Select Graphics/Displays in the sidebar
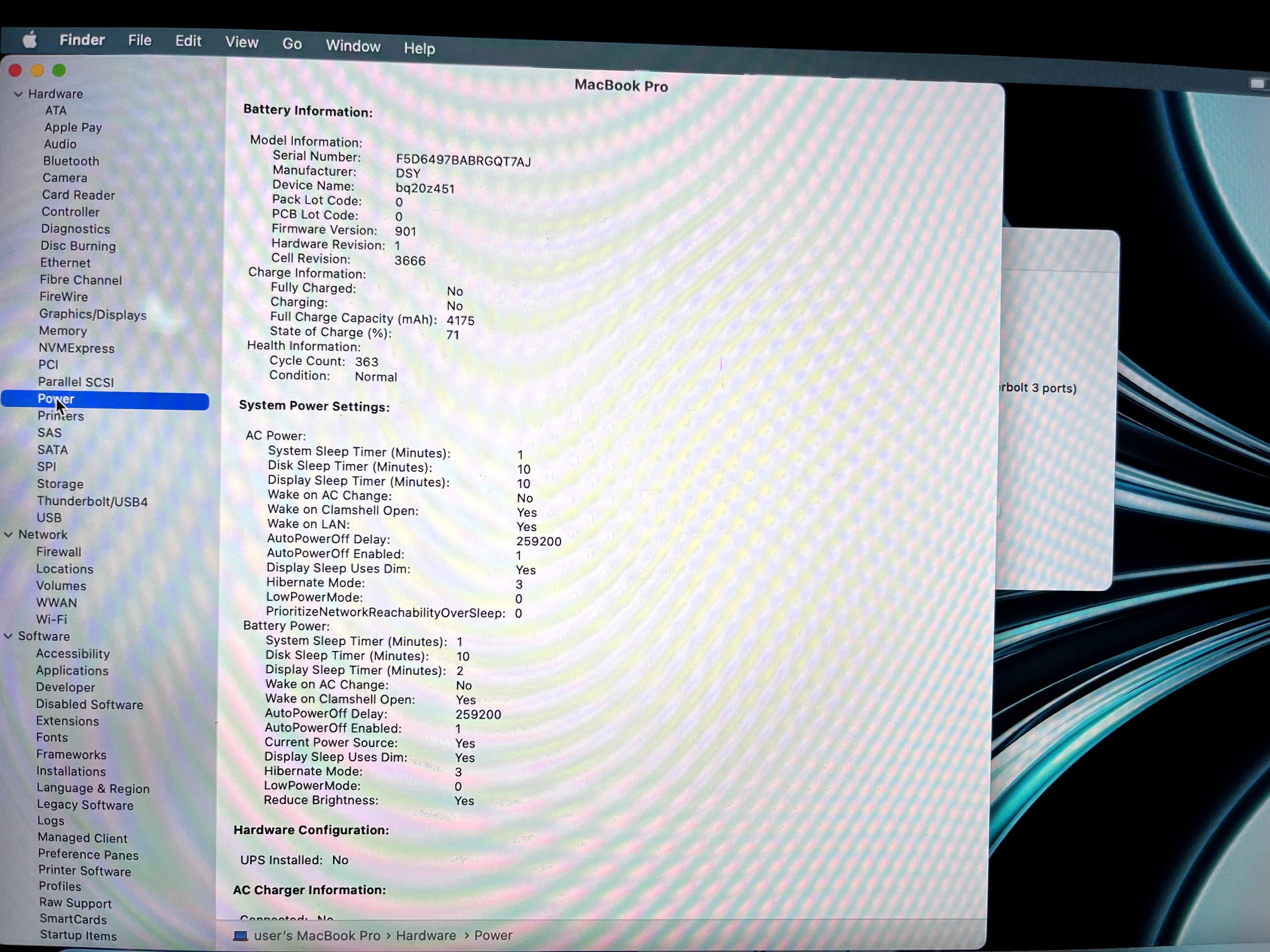 pos(93,314)
